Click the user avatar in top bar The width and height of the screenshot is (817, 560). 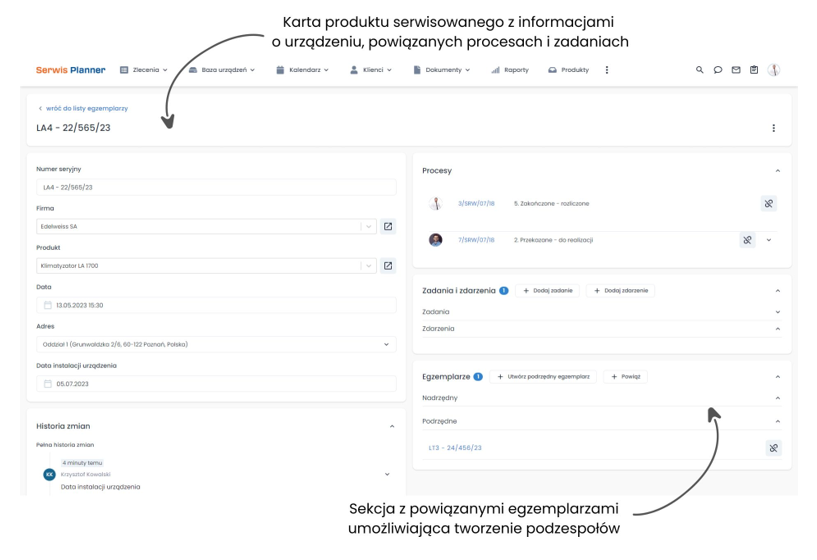point(774,70)
